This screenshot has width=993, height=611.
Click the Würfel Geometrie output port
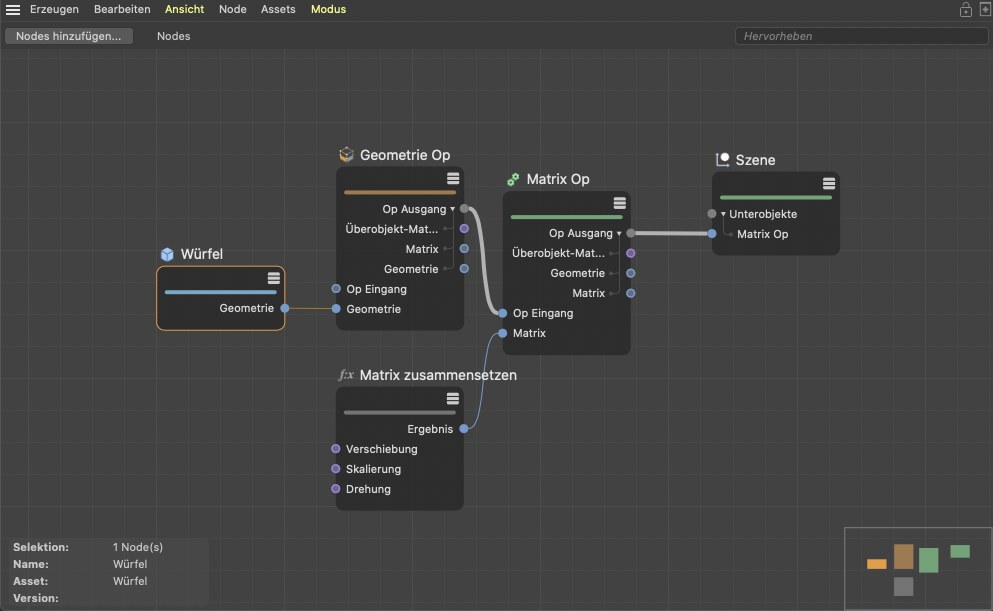[x=285, y=308]
